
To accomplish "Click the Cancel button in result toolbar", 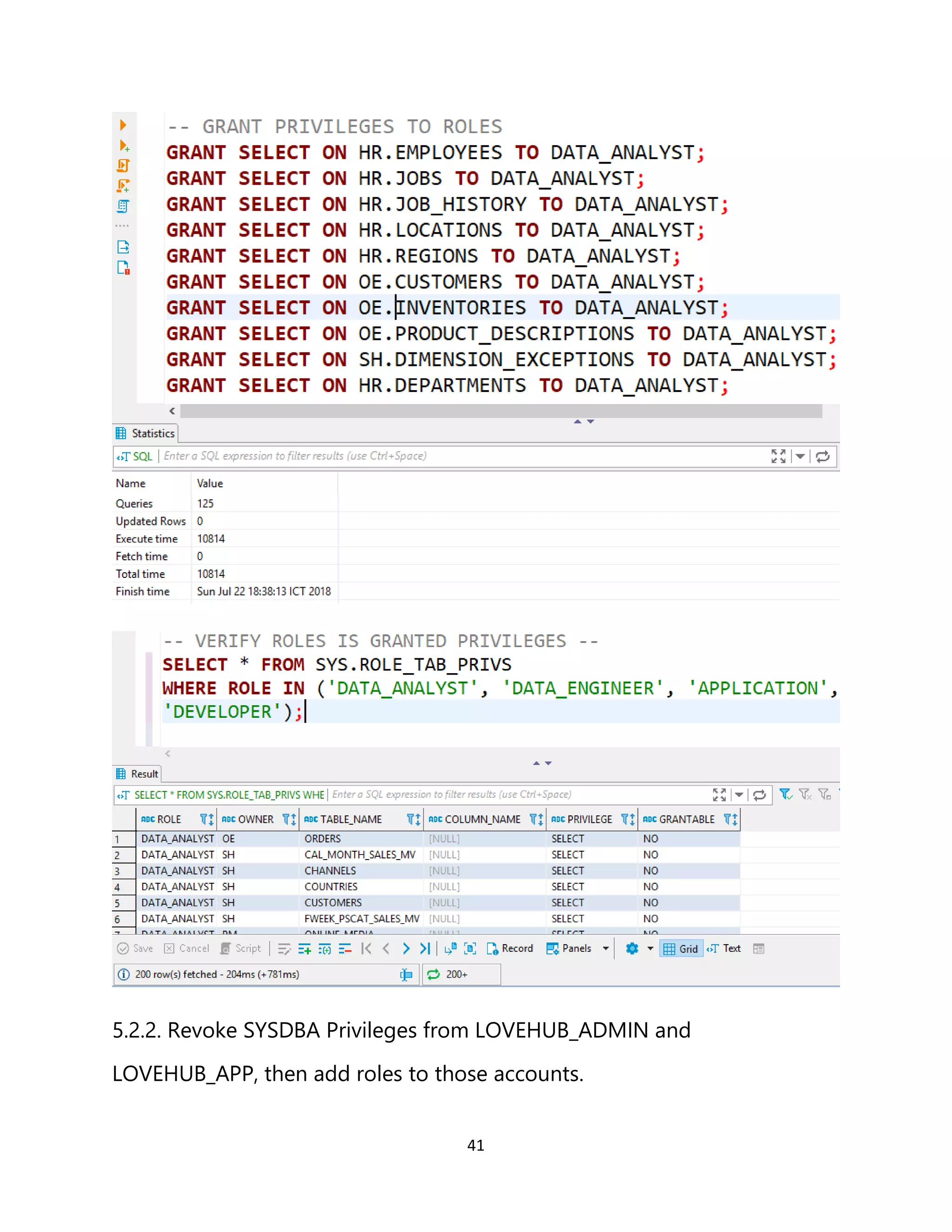I will (187, 948).
